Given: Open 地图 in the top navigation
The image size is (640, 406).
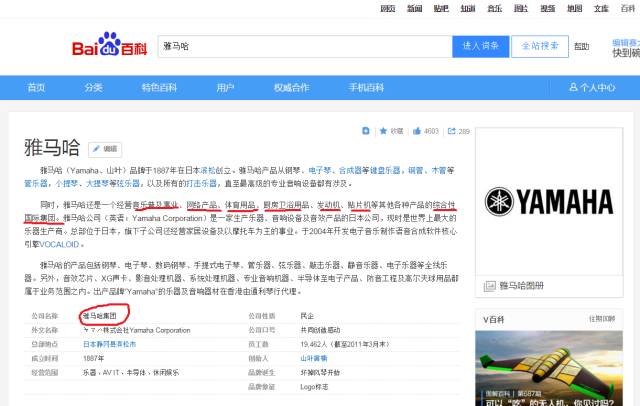Looking at the screenshot, I should click(x=574, y=8).
